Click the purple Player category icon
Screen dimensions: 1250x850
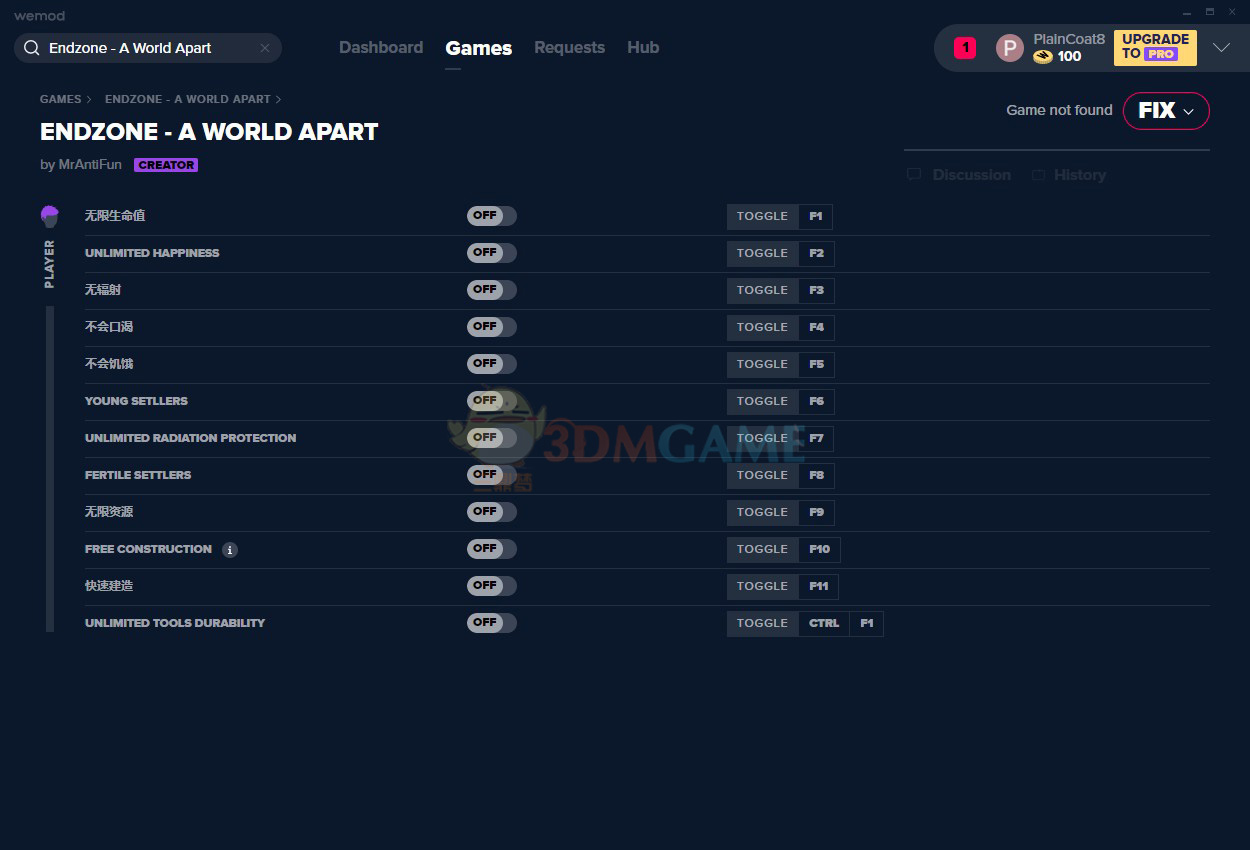coord(50,216)
